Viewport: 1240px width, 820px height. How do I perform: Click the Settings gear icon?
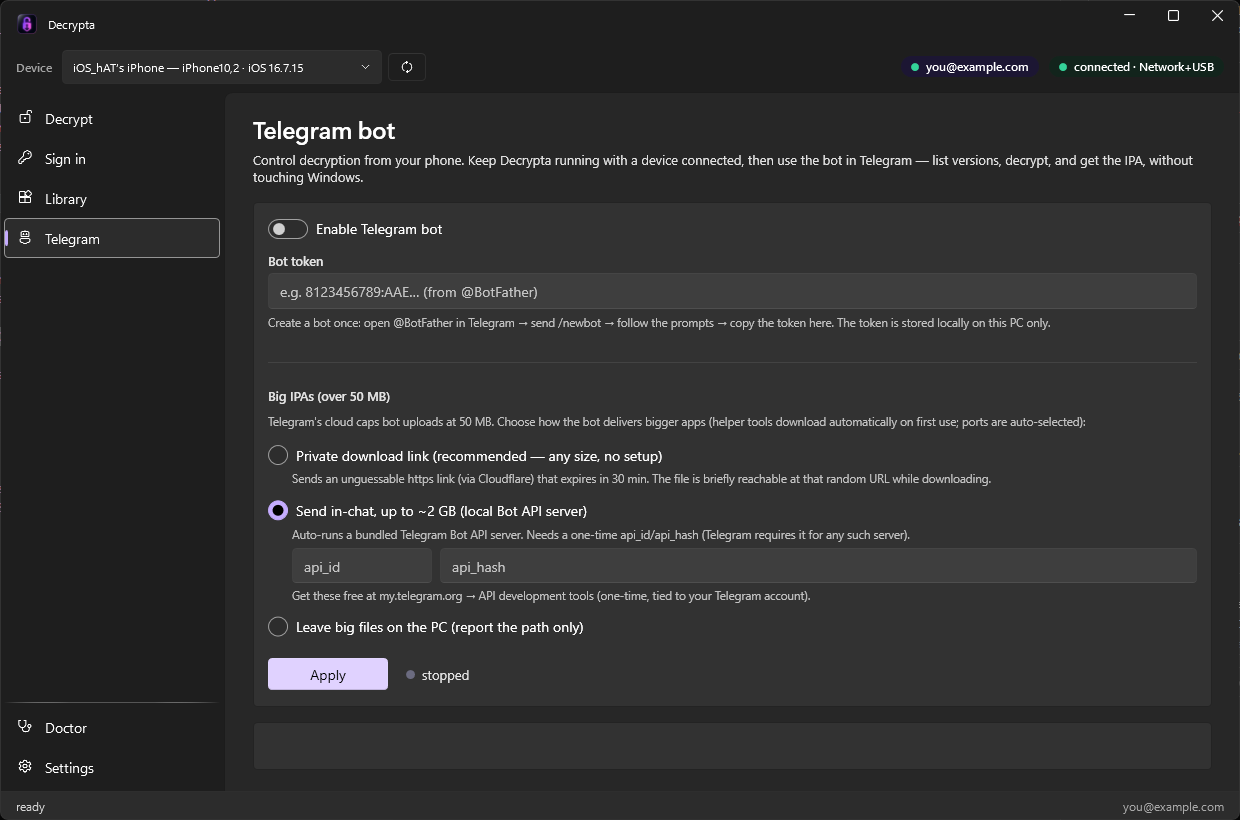click(25, 767)
